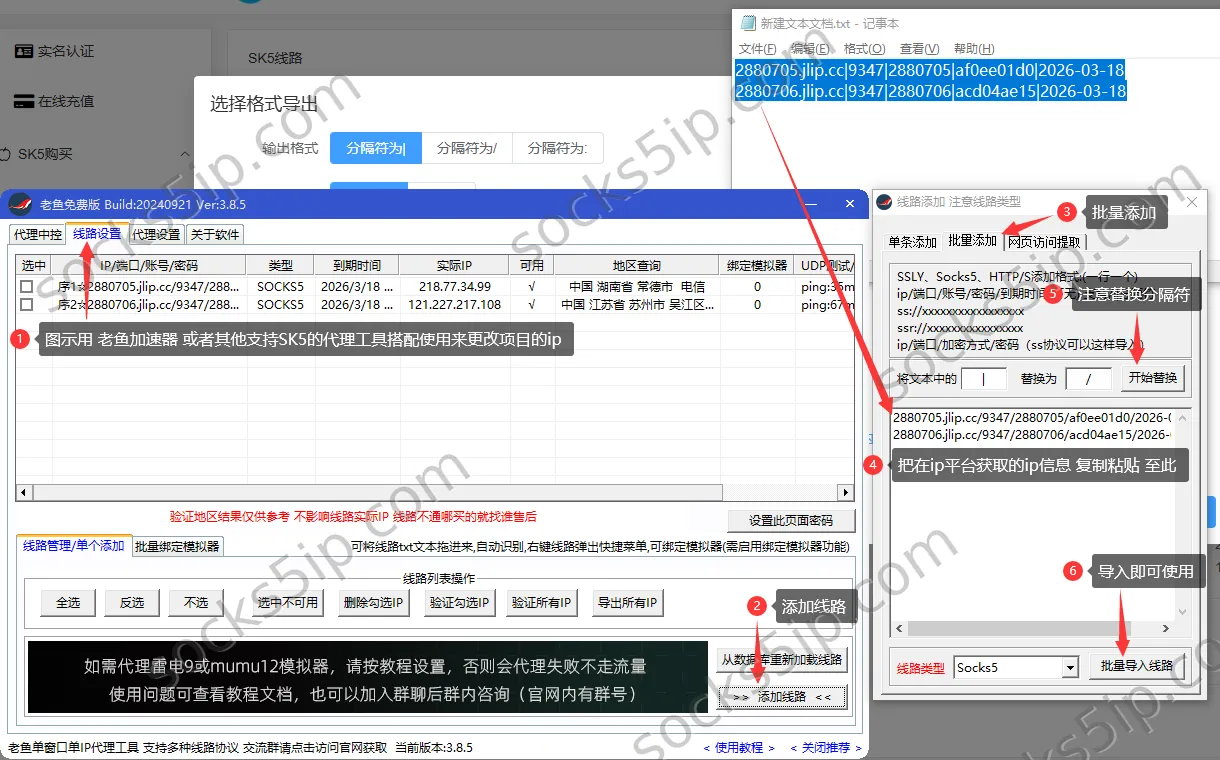Click the IP/端口/账号/密码 column header
Screen dimensions: 1220x760
pyautogui.click(x=149, y=265)
